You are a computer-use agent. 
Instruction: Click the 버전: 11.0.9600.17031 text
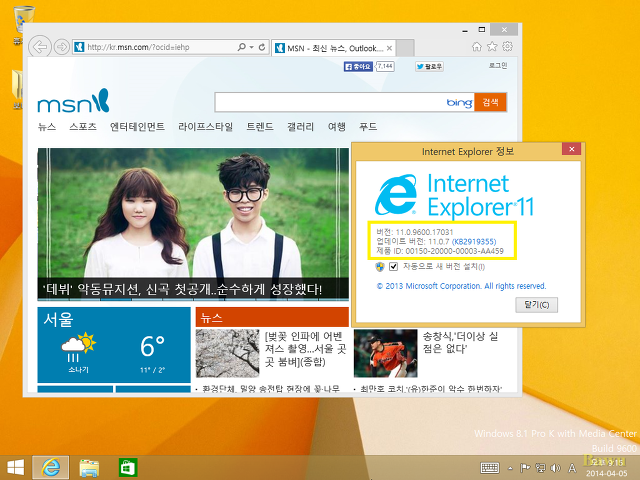(415, 232)
